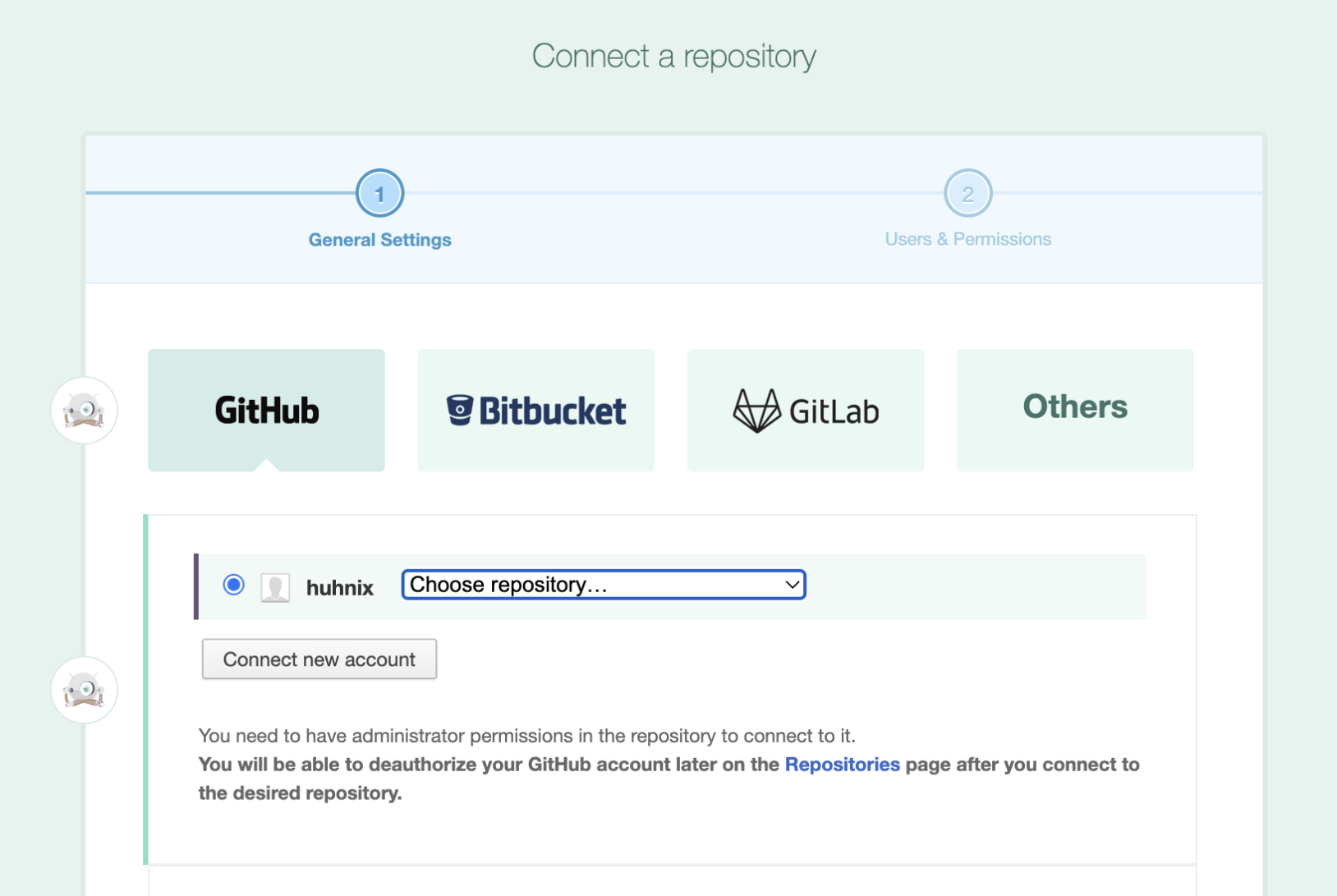Click the Users & Permissions step label
This screenshot has width=1337, height=896.
click(x=967, y=238)
